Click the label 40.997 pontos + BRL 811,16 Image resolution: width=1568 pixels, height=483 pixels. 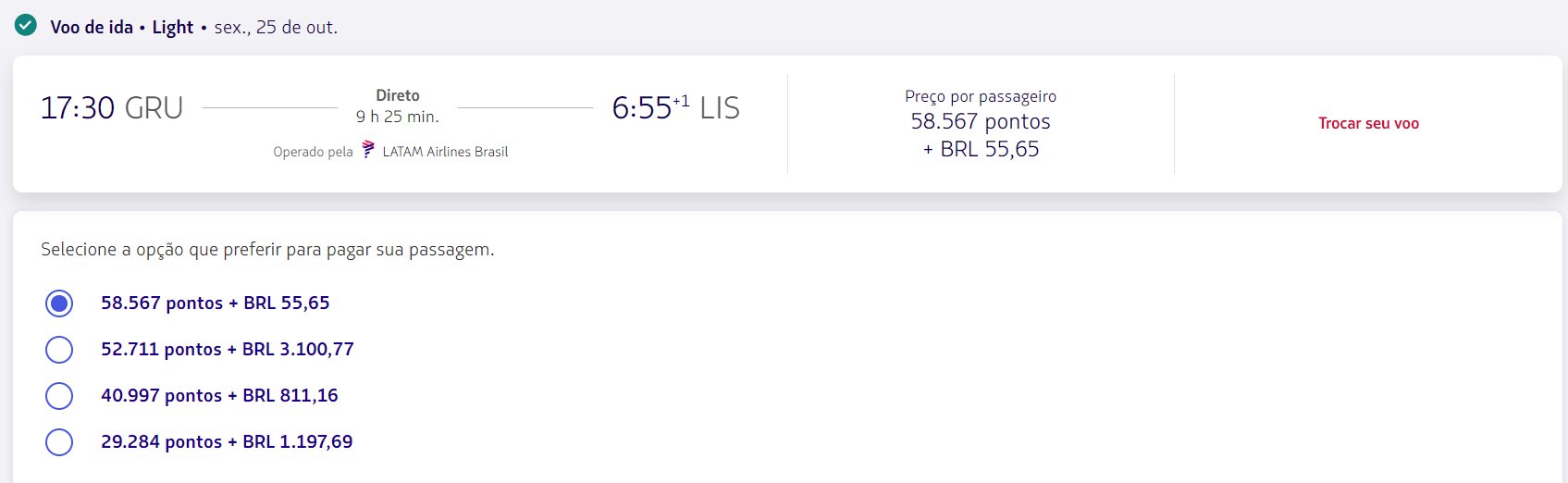coord(219,395)
